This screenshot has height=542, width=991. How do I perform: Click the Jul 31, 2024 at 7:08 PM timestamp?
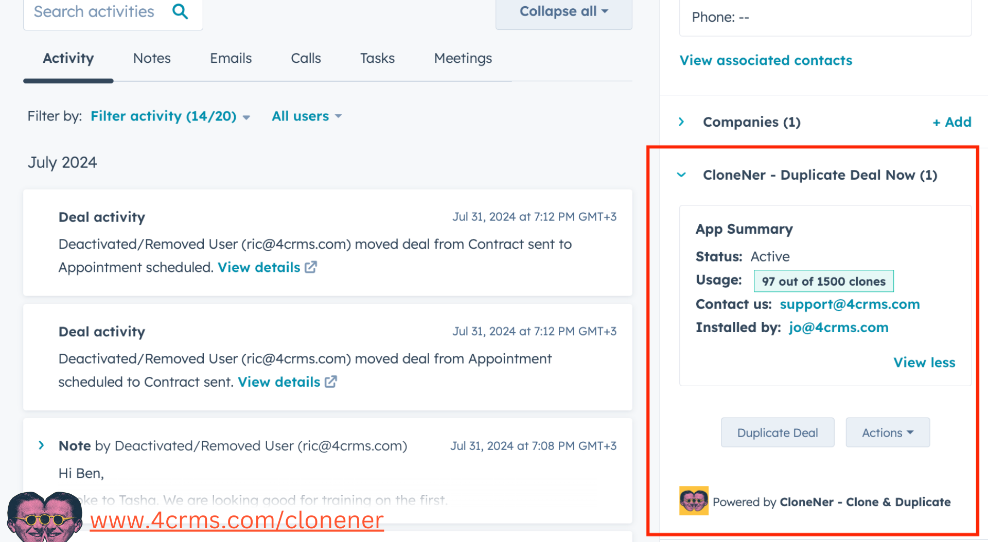click(x=533, y=445)
